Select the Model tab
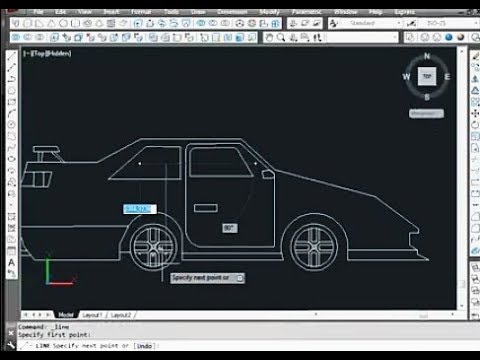 point(66,315)
